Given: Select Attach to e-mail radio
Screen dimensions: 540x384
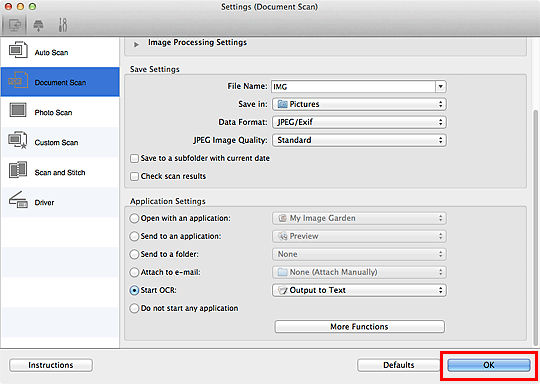Looking at the screenshot, I should pyautogui.click(x=134, y=272).
